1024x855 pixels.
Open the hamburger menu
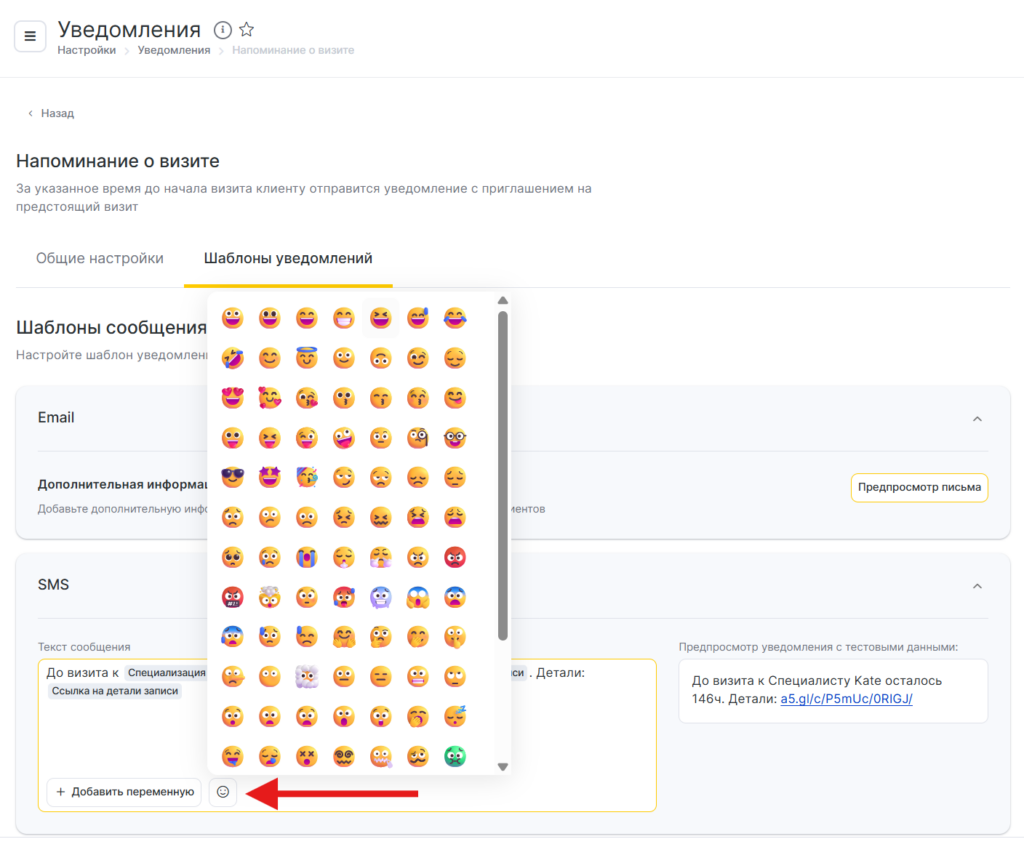tap(30, 36)
